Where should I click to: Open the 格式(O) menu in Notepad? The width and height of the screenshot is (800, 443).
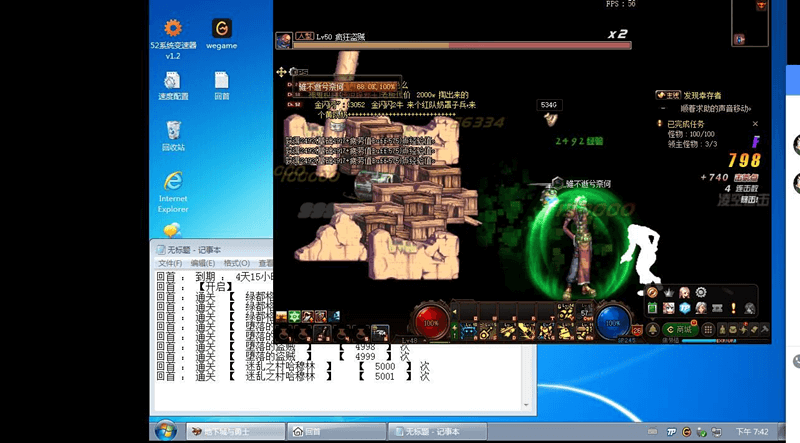click(x=236, y=263)
